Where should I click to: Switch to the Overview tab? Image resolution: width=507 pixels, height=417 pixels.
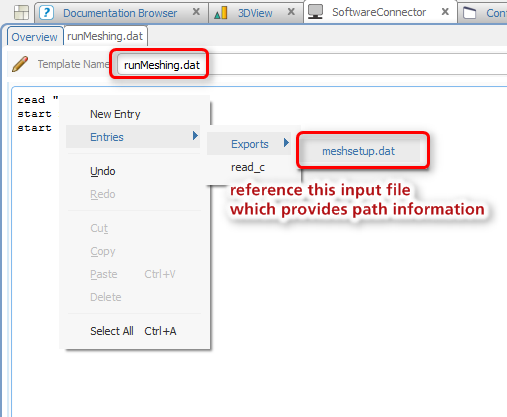click(x=35, y=37)
